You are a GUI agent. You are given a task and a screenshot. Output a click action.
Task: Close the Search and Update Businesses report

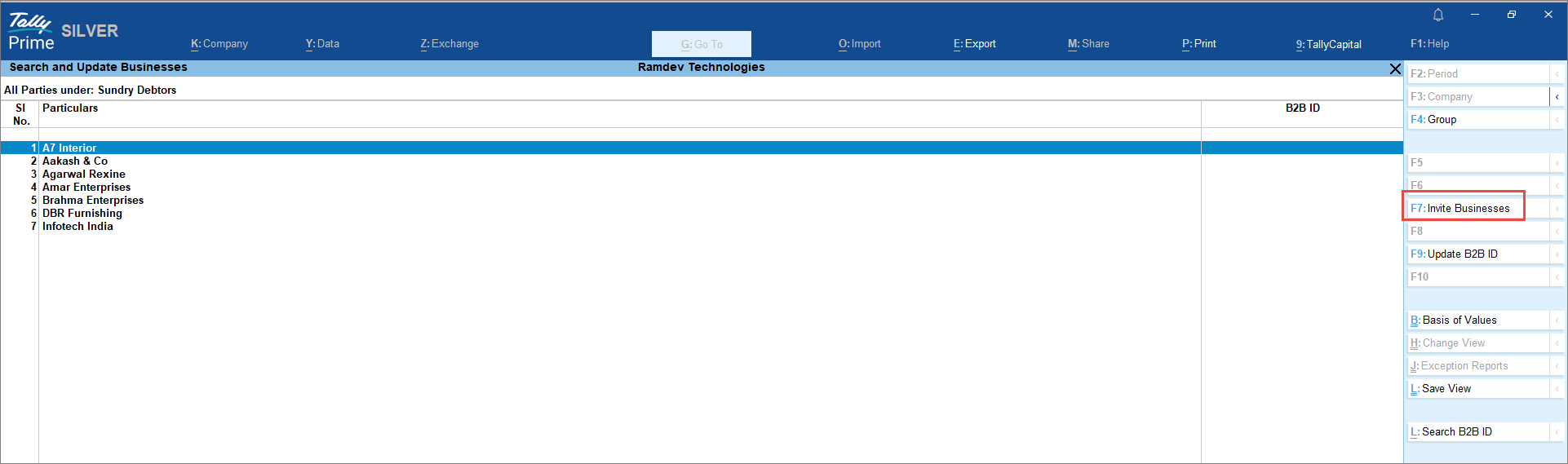(1394, 69)
